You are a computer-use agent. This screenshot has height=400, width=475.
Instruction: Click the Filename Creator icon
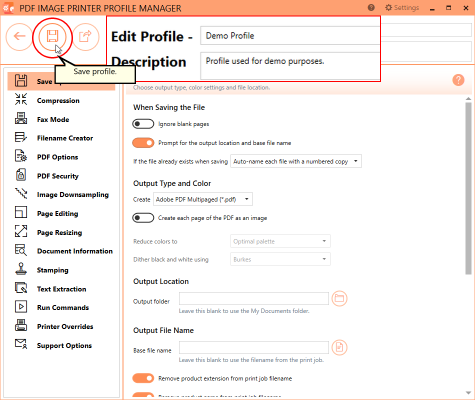[21, 137]
